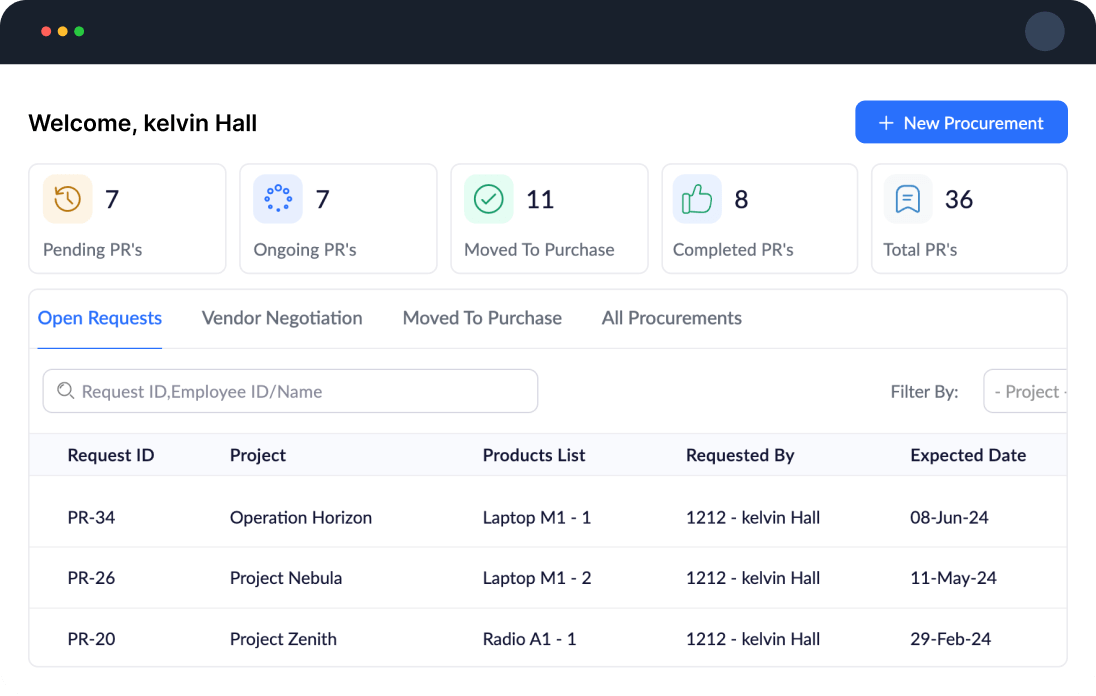This screenshot has width=1096, height=696.
Task: Select the Moved To Purchase checkmark icon
Action: click(x=488, y=199)
